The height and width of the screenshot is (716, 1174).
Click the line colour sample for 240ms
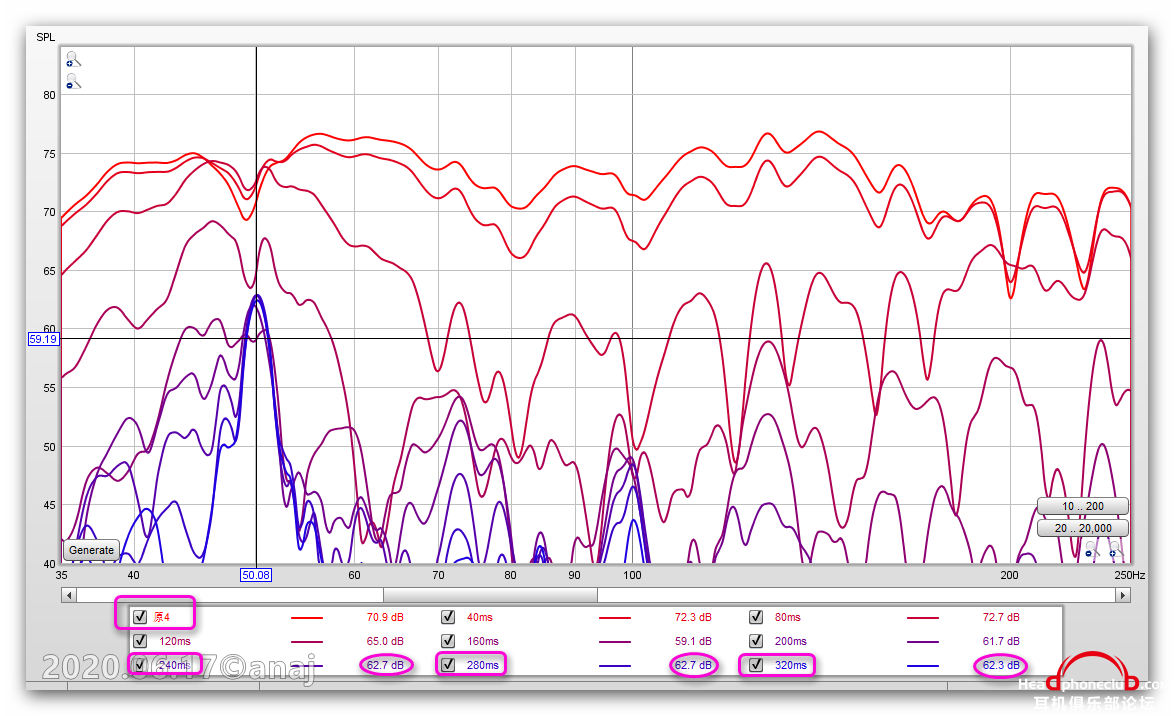[x=307, y=666]
